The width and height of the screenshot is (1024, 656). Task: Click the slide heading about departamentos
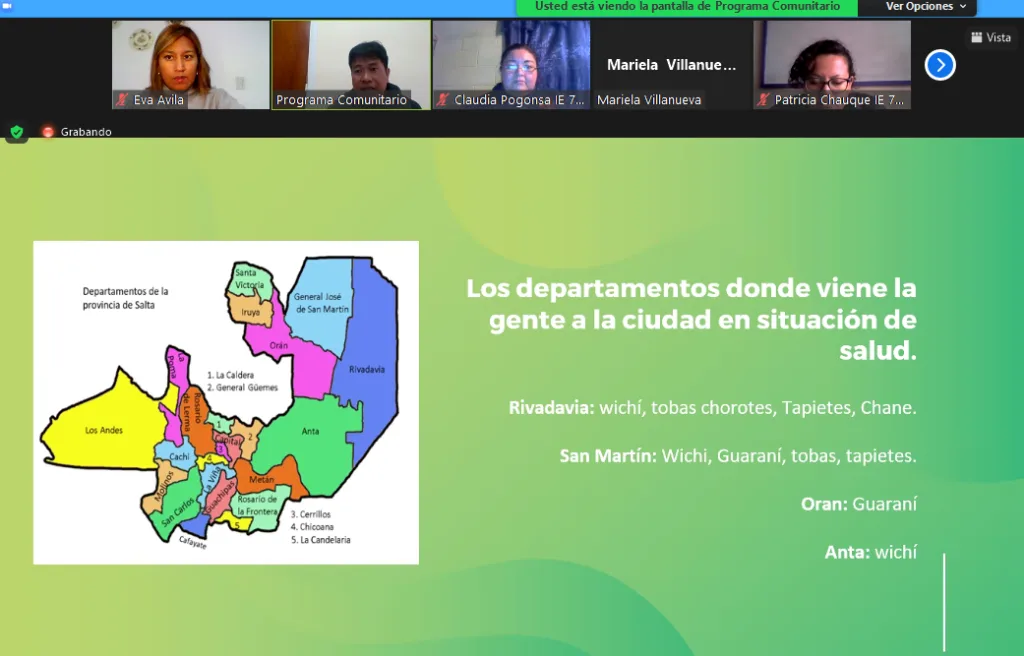[690, 319]
